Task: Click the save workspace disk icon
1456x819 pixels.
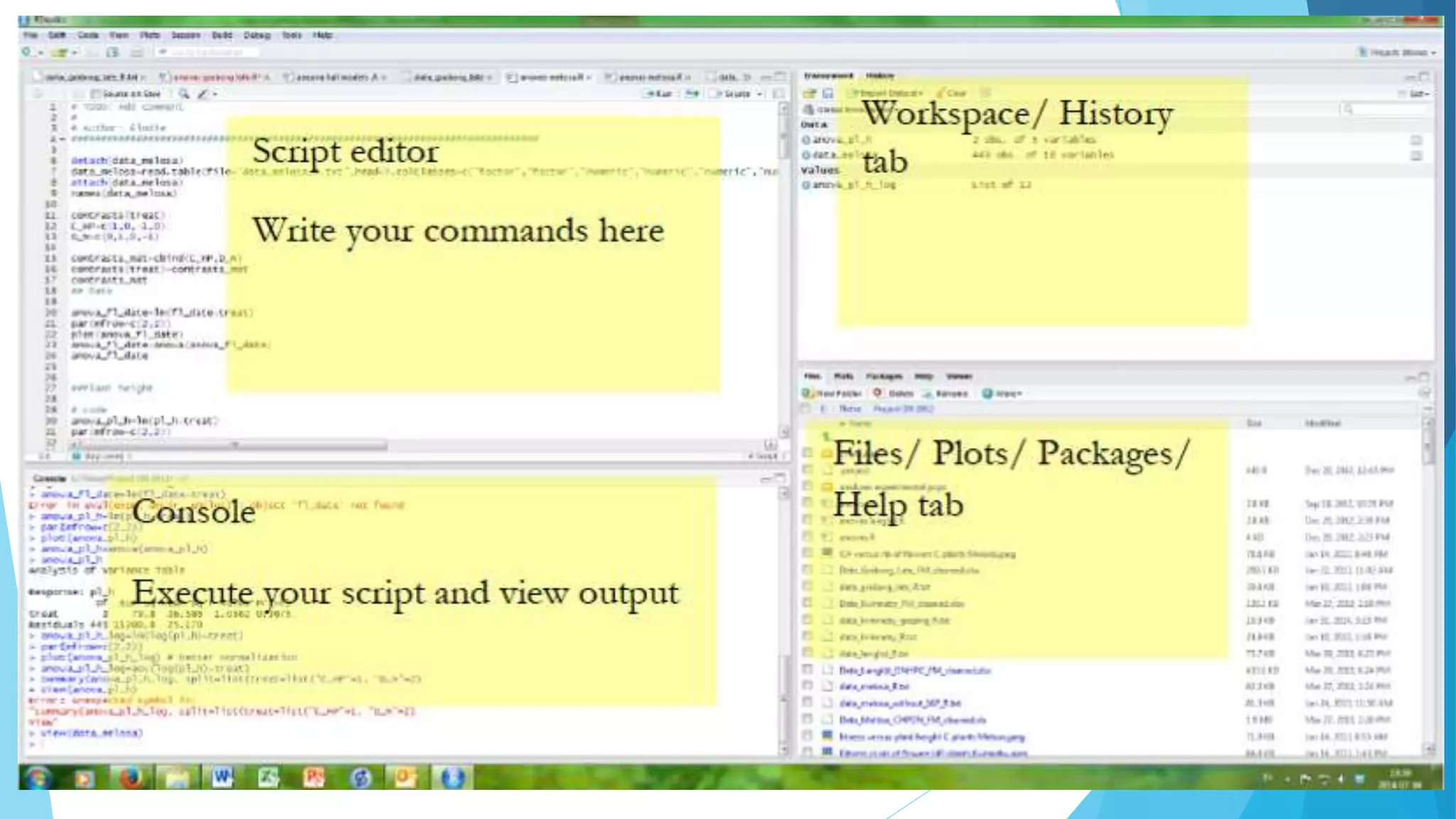Action: tap(828, 93)
